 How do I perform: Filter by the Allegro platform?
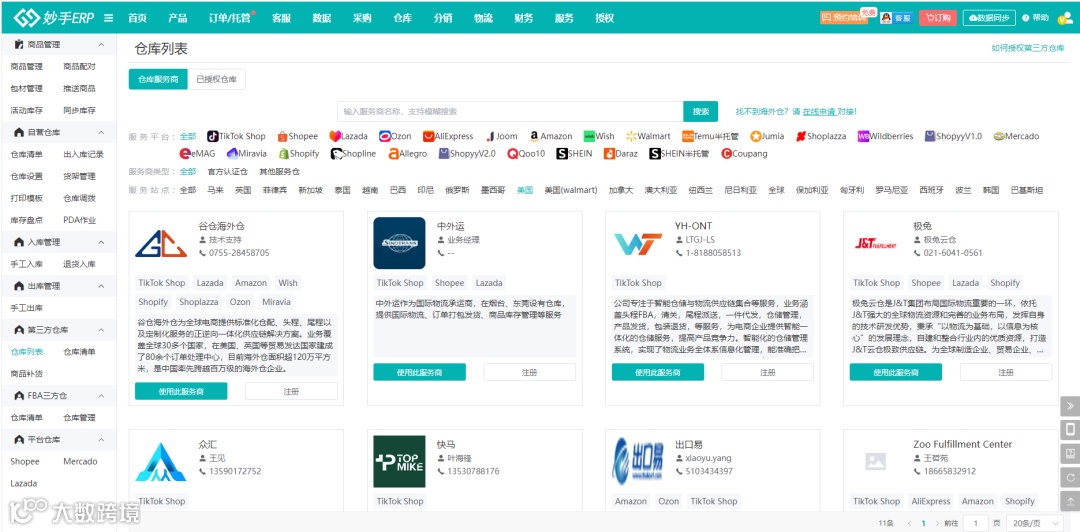point(408,154)
